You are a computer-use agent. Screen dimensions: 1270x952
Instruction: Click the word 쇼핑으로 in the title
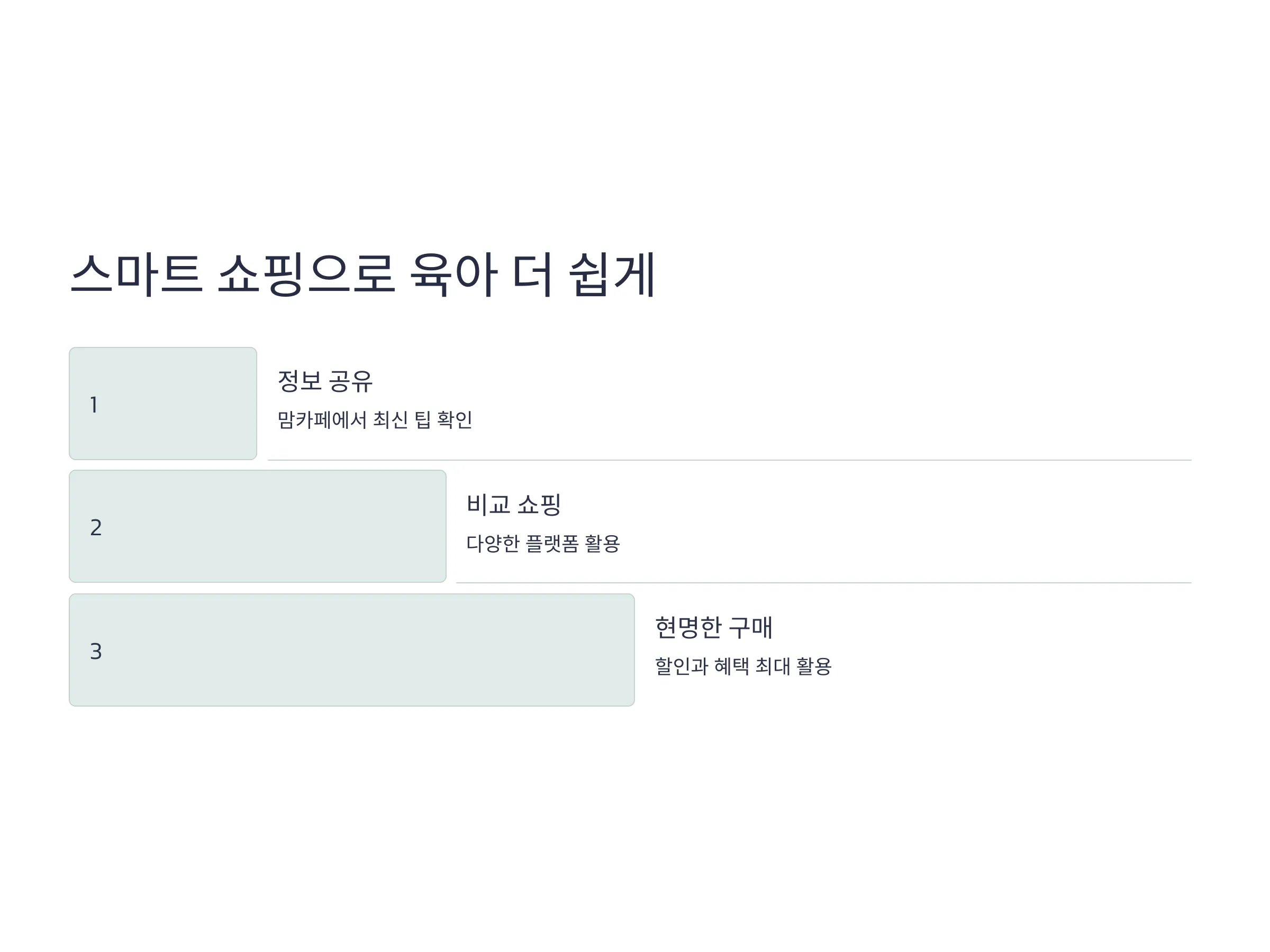pyautogui.click(x=306, y=274)
